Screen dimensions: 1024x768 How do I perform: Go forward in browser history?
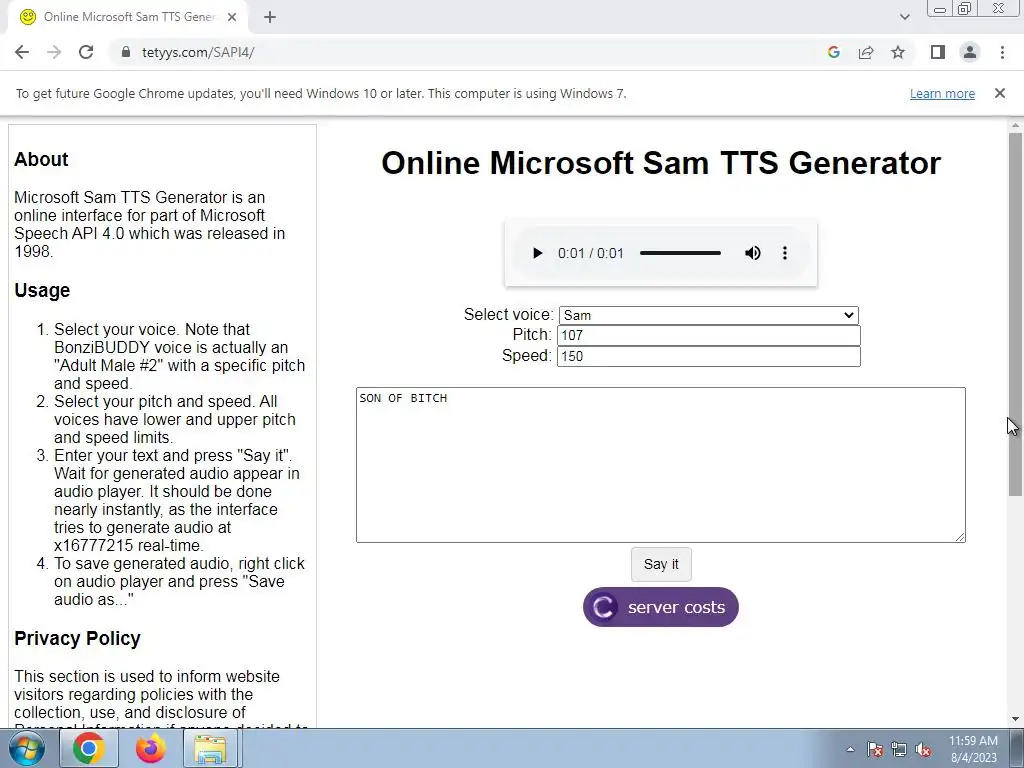[x=54, y=52]
